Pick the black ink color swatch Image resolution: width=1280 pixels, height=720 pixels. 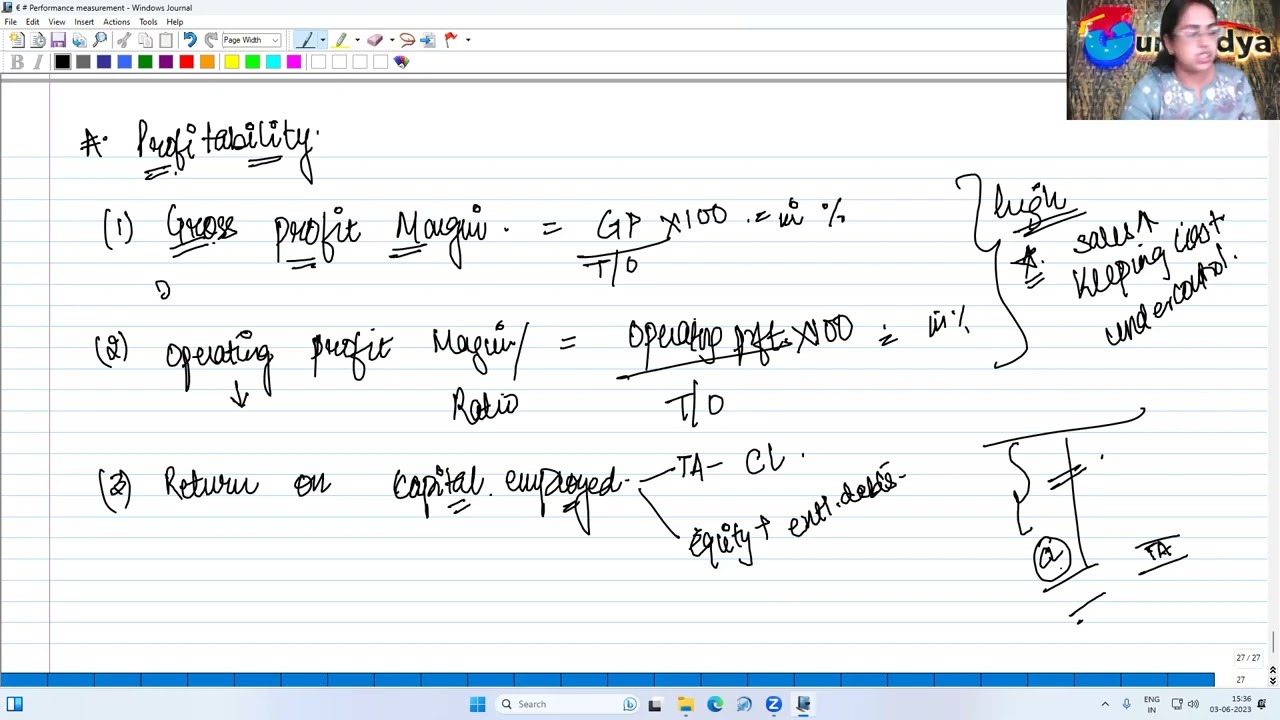(62, 62)
